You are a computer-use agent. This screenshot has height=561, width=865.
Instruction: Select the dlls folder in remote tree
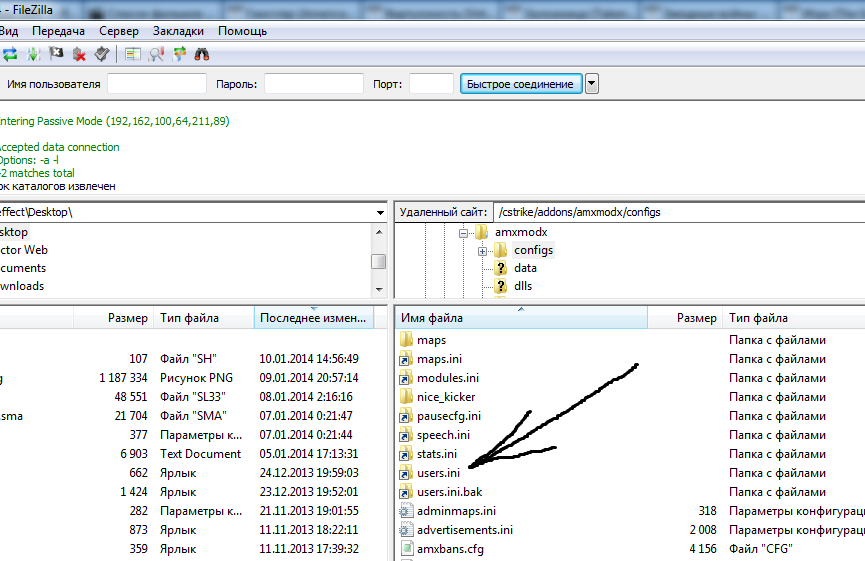tap(523, 286)
